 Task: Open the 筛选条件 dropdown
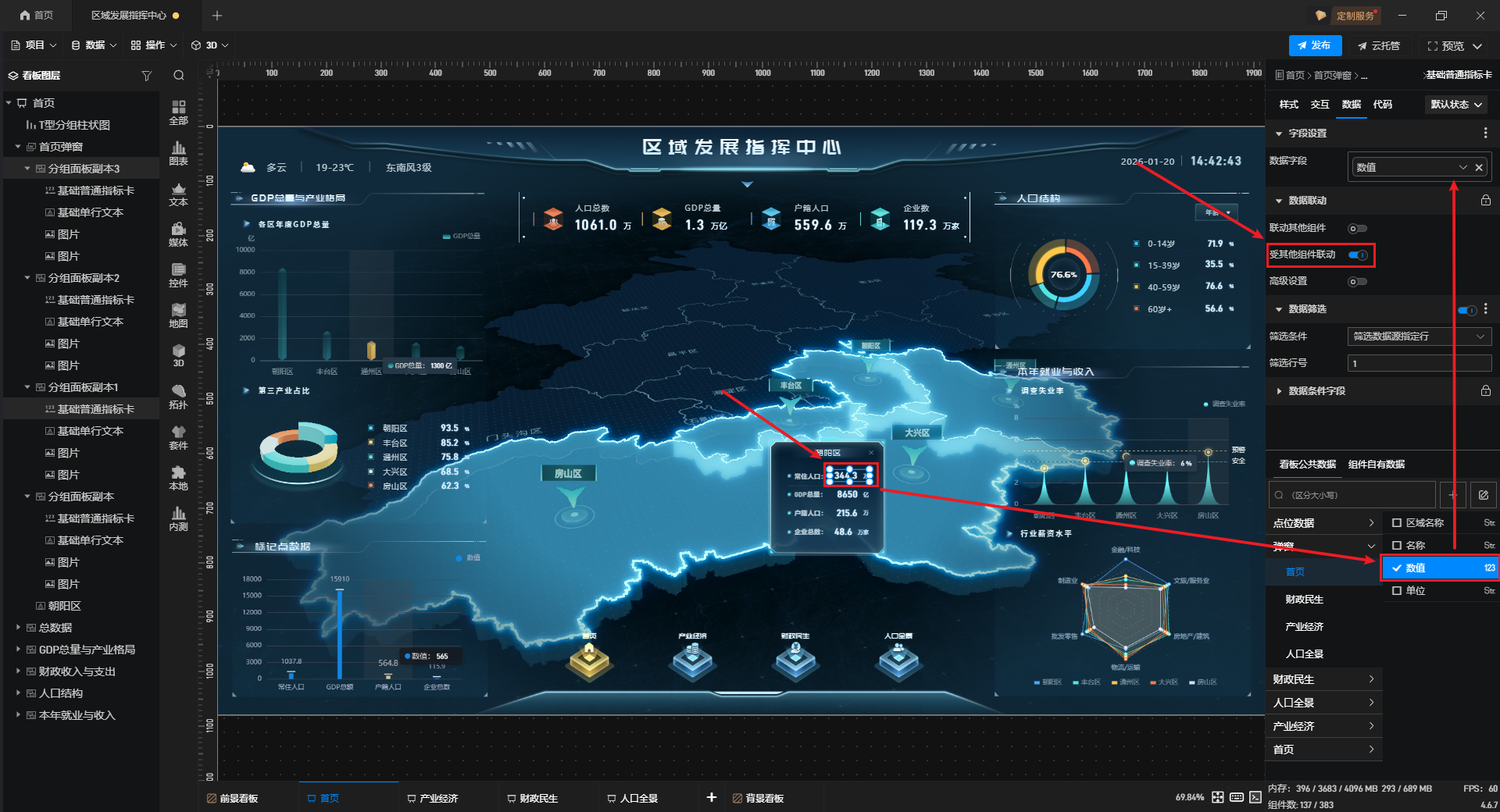(x=1419, y=337)
